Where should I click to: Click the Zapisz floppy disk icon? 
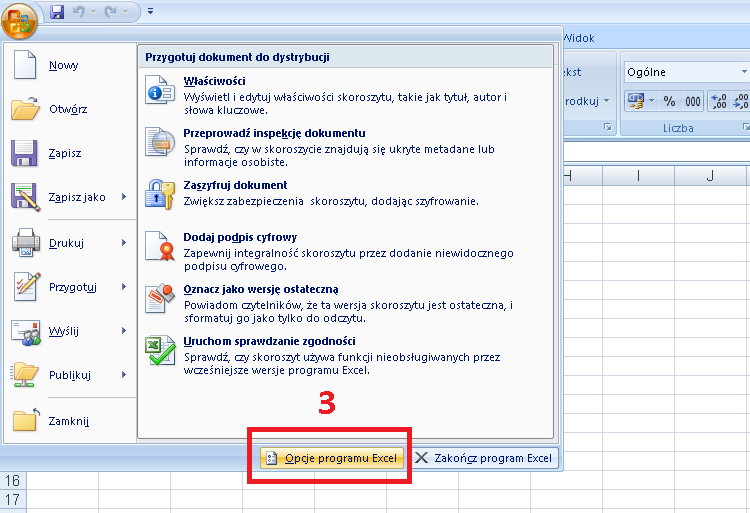coord(24,153)
